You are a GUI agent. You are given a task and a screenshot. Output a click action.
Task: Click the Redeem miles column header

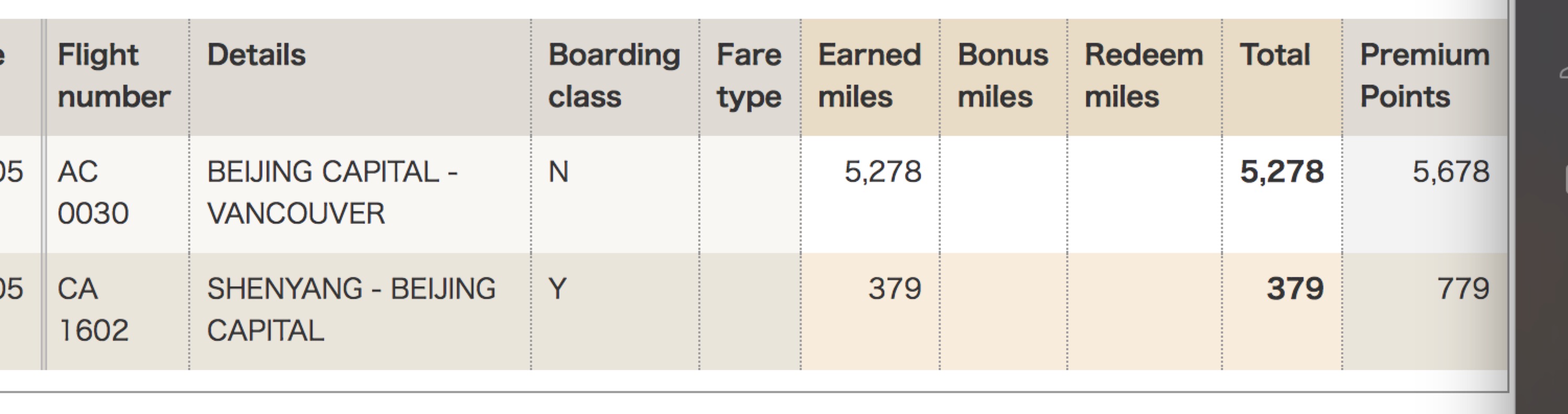tap(1144, 77)
